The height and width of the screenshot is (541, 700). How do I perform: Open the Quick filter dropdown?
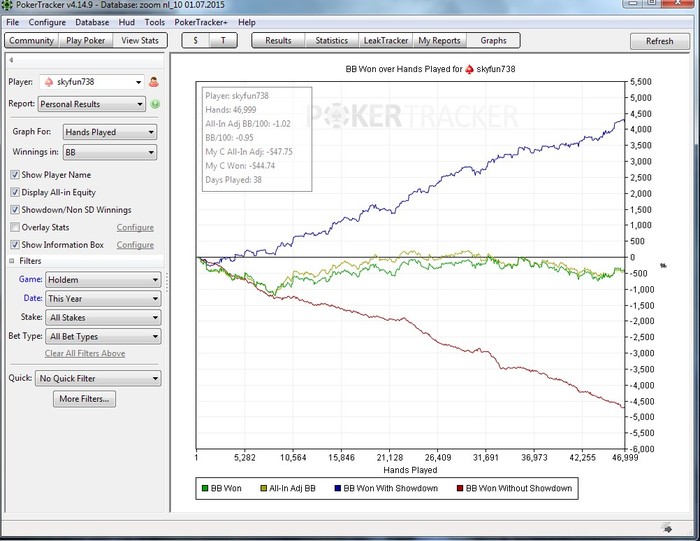(x=98, y=379)
